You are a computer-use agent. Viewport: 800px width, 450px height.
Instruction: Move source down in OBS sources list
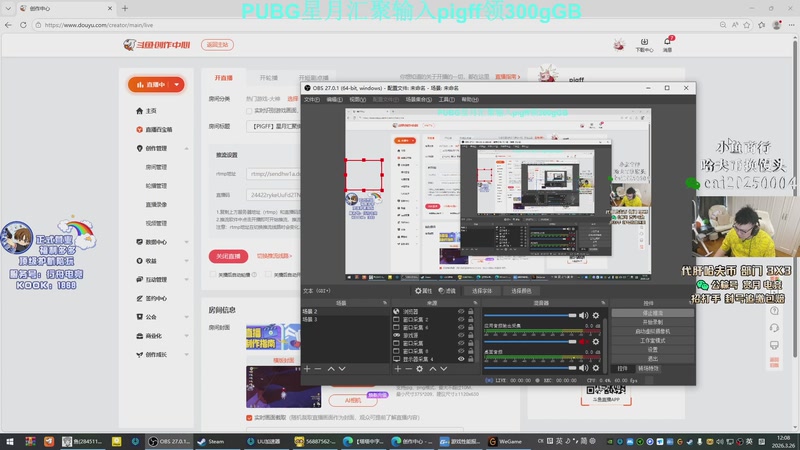(444, 368)
